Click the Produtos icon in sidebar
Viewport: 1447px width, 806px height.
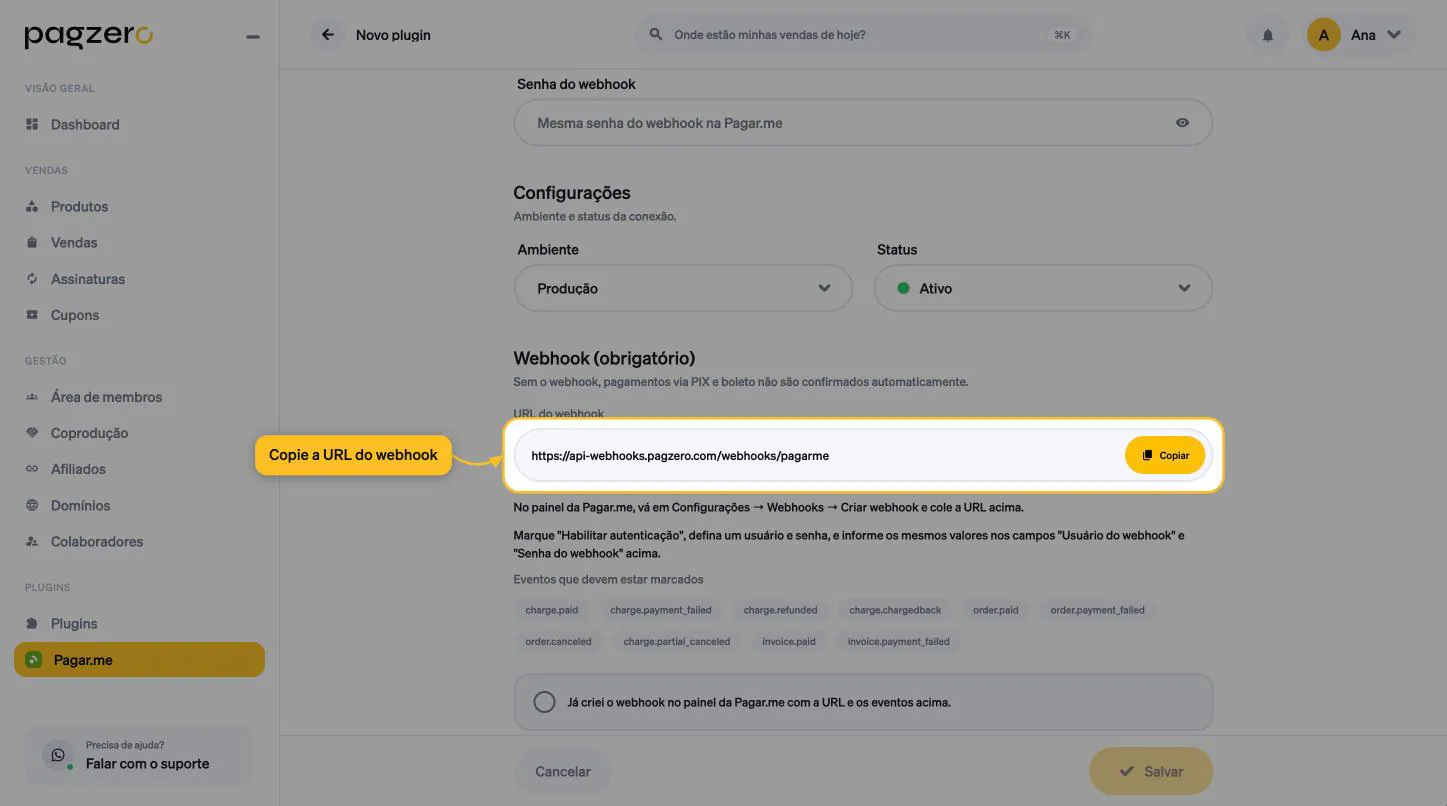32,206
